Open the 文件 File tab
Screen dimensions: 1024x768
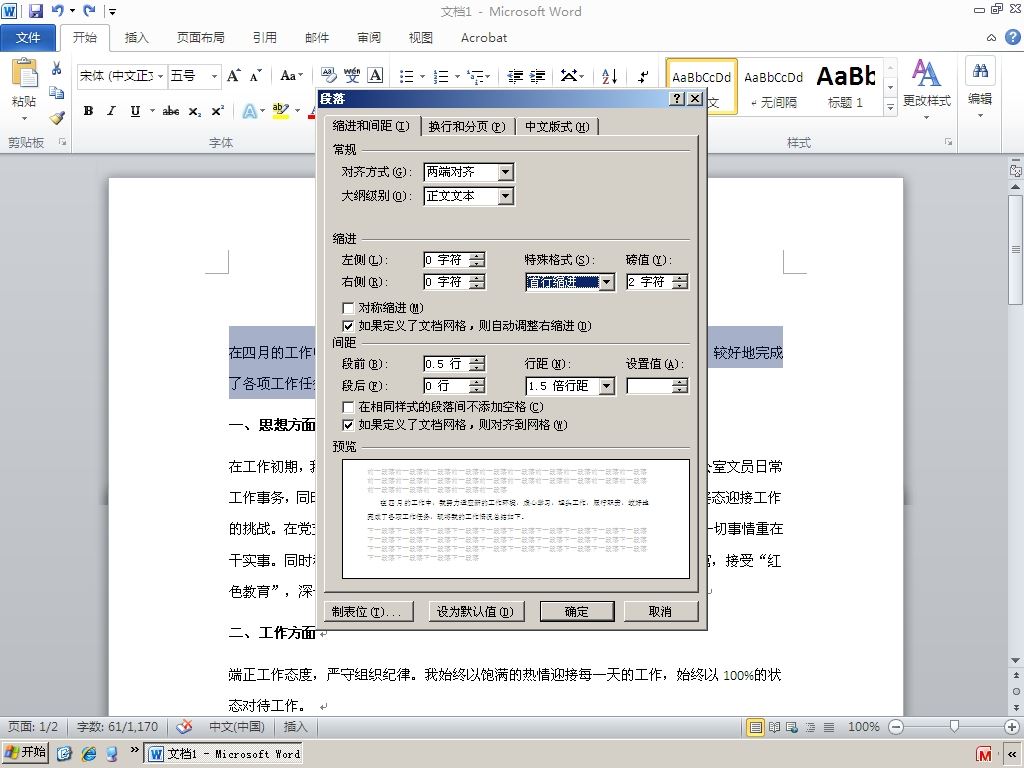pyautogui.click(x=28, y=38)
